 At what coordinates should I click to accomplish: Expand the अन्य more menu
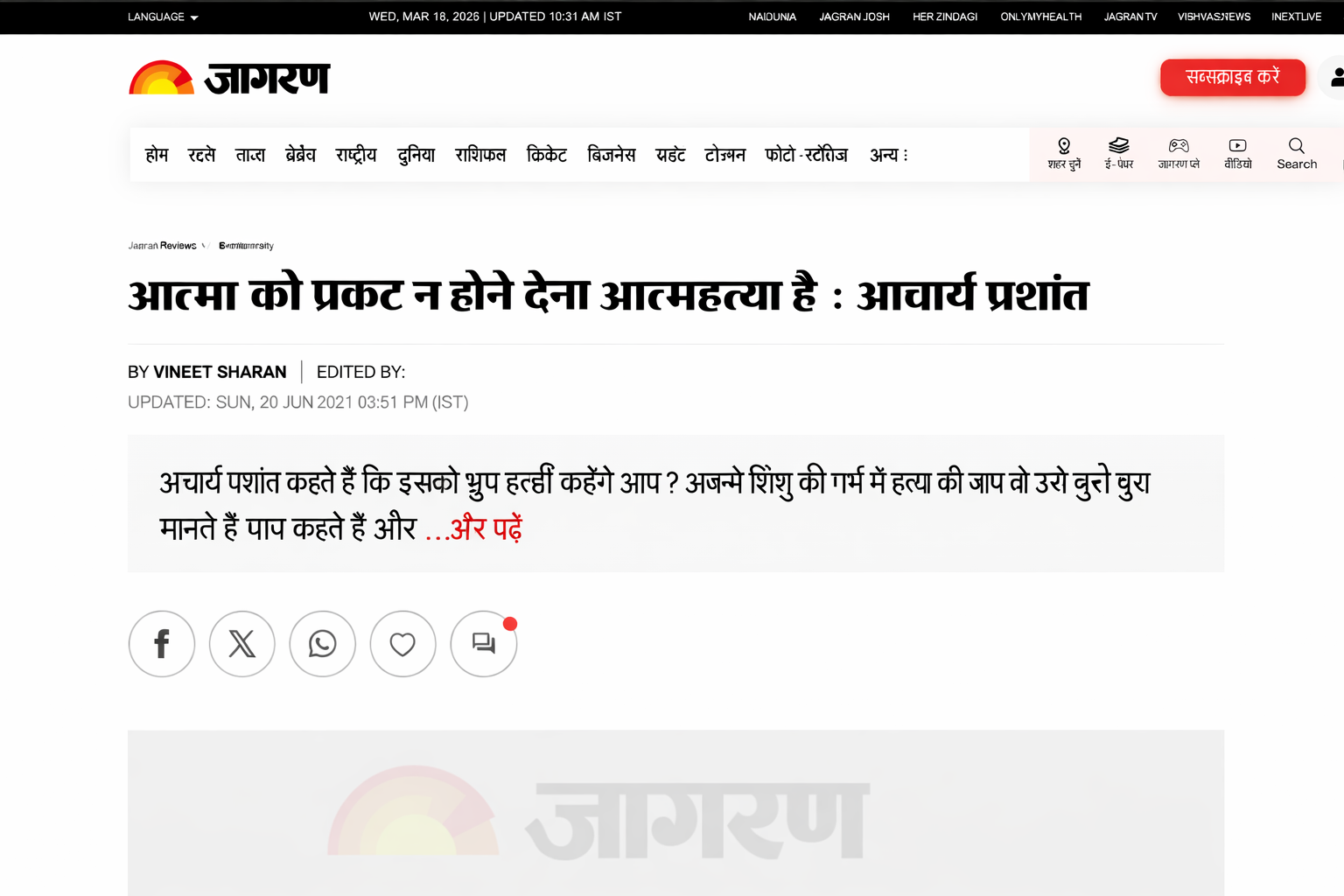888,155
